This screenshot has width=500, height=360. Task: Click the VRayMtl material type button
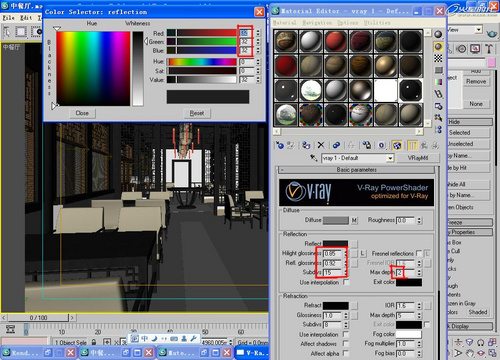418,158
